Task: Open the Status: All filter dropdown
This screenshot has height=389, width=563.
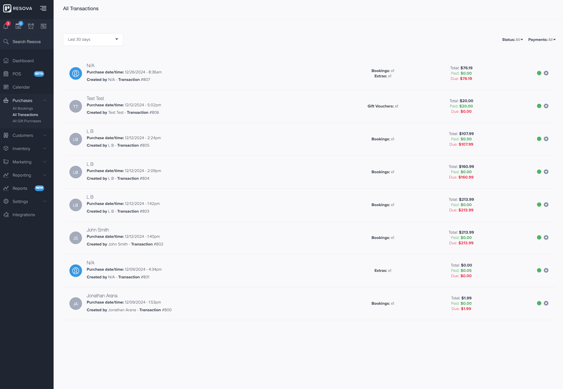Action: 512,40
